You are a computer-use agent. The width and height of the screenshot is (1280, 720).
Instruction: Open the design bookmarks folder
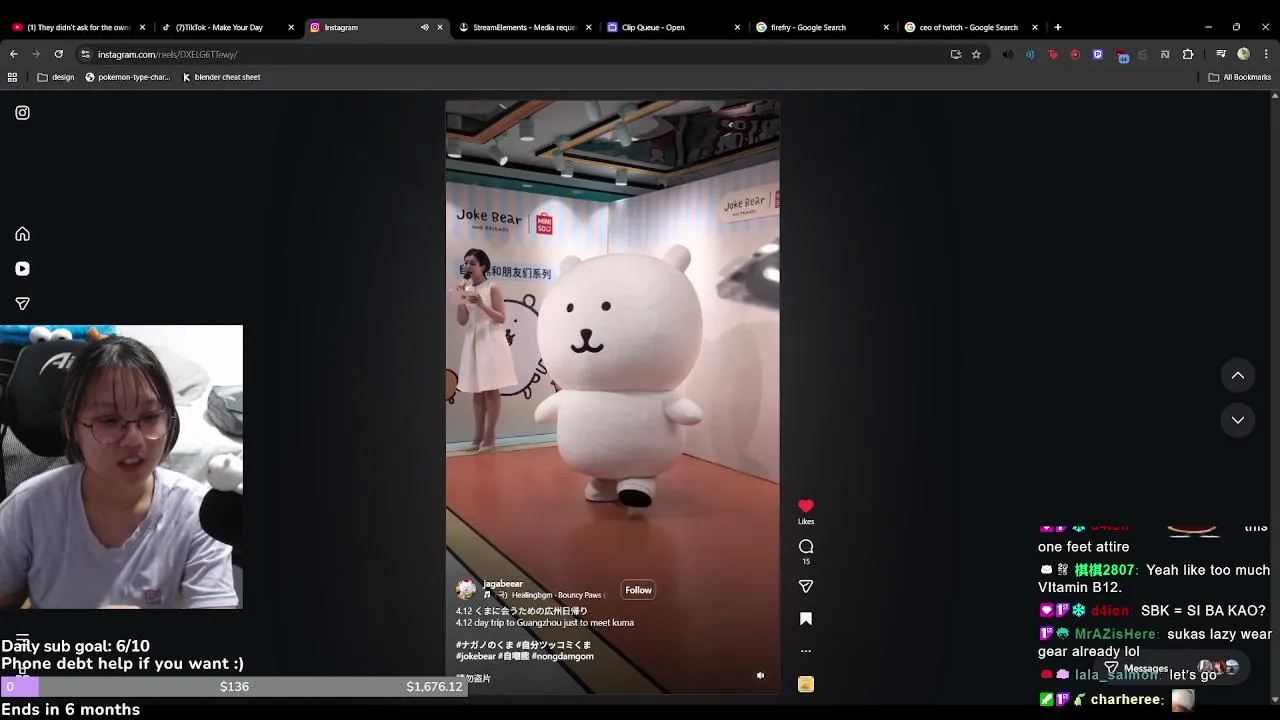tap(56, 77)
